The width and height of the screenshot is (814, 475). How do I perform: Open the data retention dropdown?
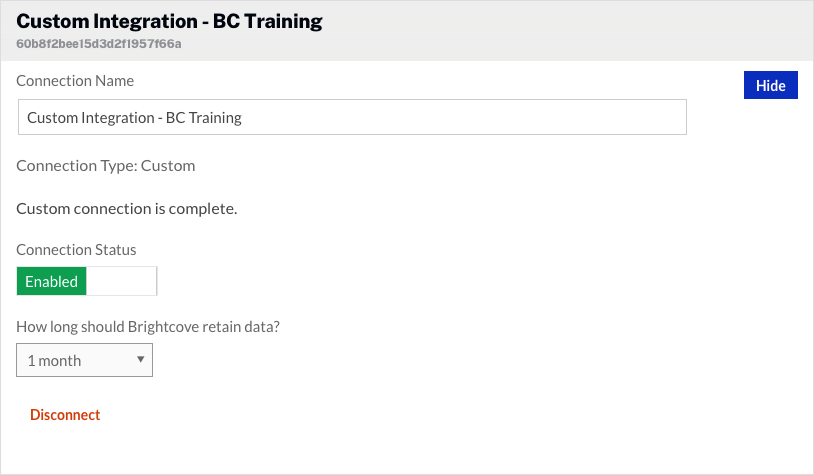[84, 360]
